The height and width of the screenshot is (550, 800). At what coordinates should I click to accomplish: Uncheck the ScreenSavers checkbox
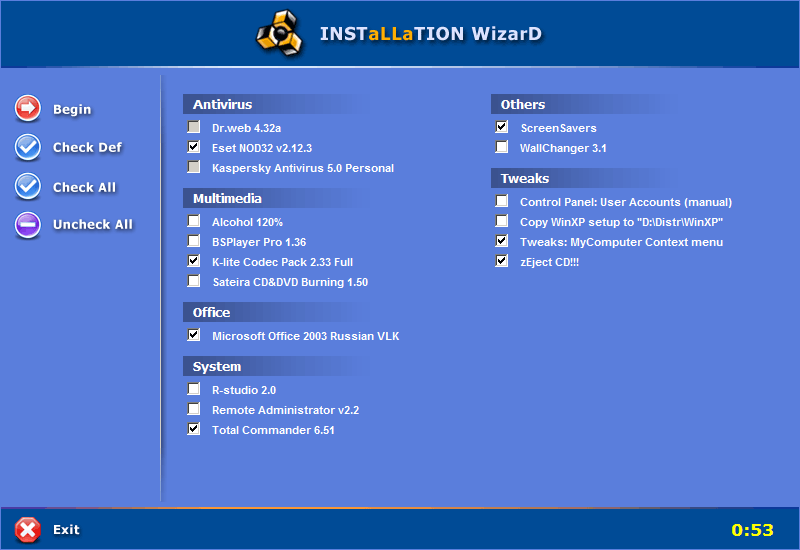tap(502, 127)
